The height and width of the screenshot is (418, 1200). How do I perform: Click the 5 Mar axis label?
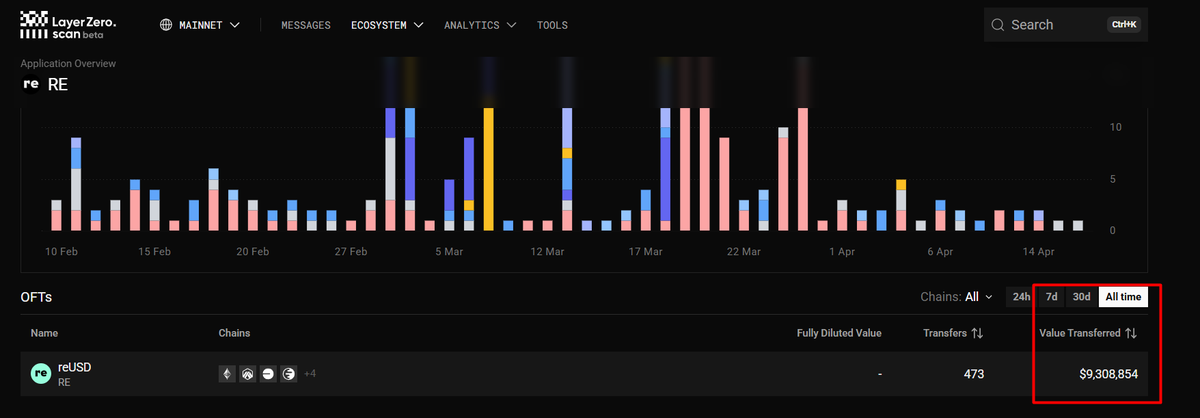(449, 252)
